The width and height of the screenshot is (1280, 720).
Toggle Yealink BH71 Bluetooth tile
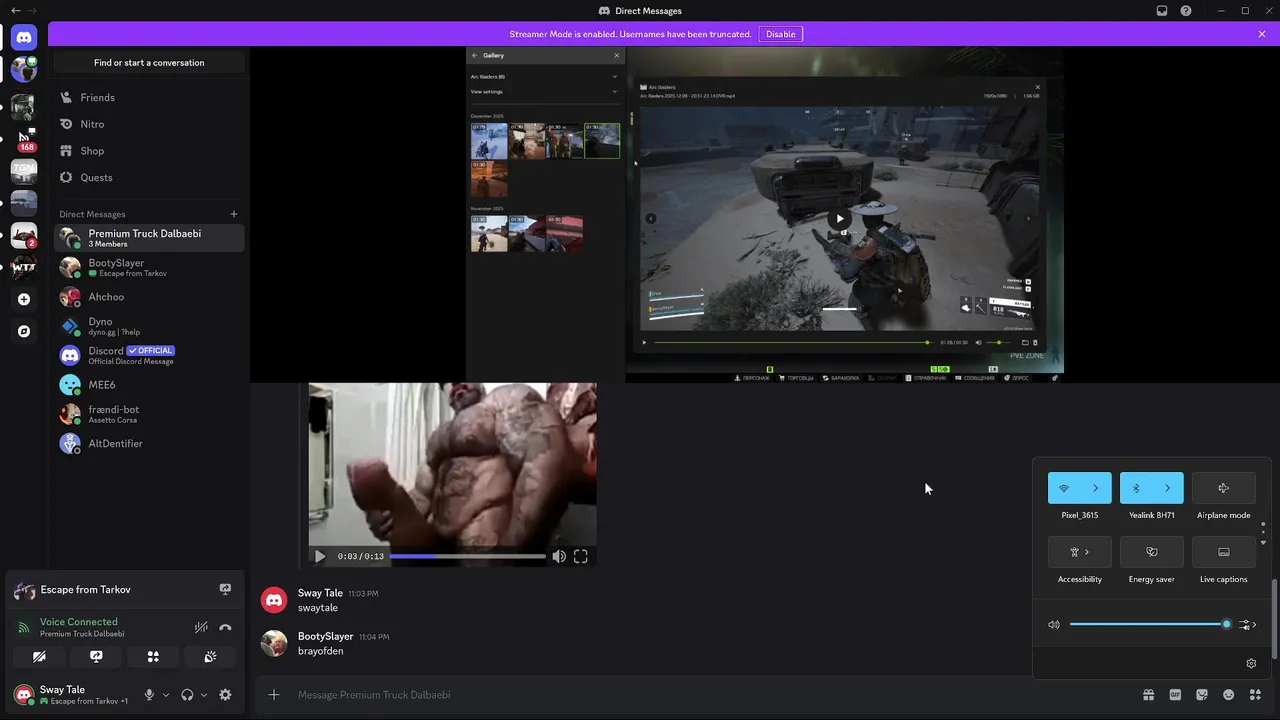(1135, 488)
